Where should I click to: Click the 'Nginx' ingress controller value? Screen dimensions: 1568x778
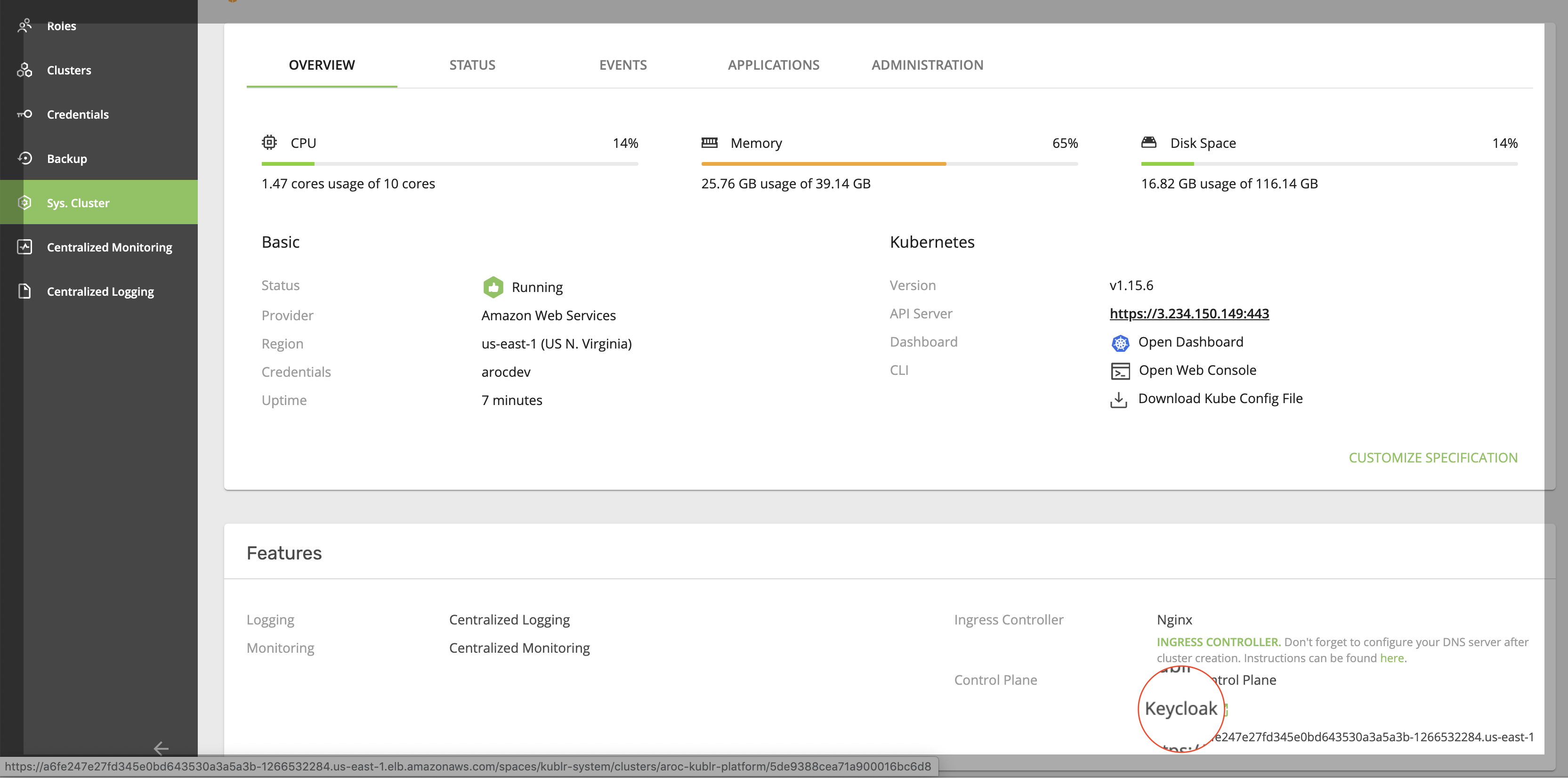click(1174, 620)
